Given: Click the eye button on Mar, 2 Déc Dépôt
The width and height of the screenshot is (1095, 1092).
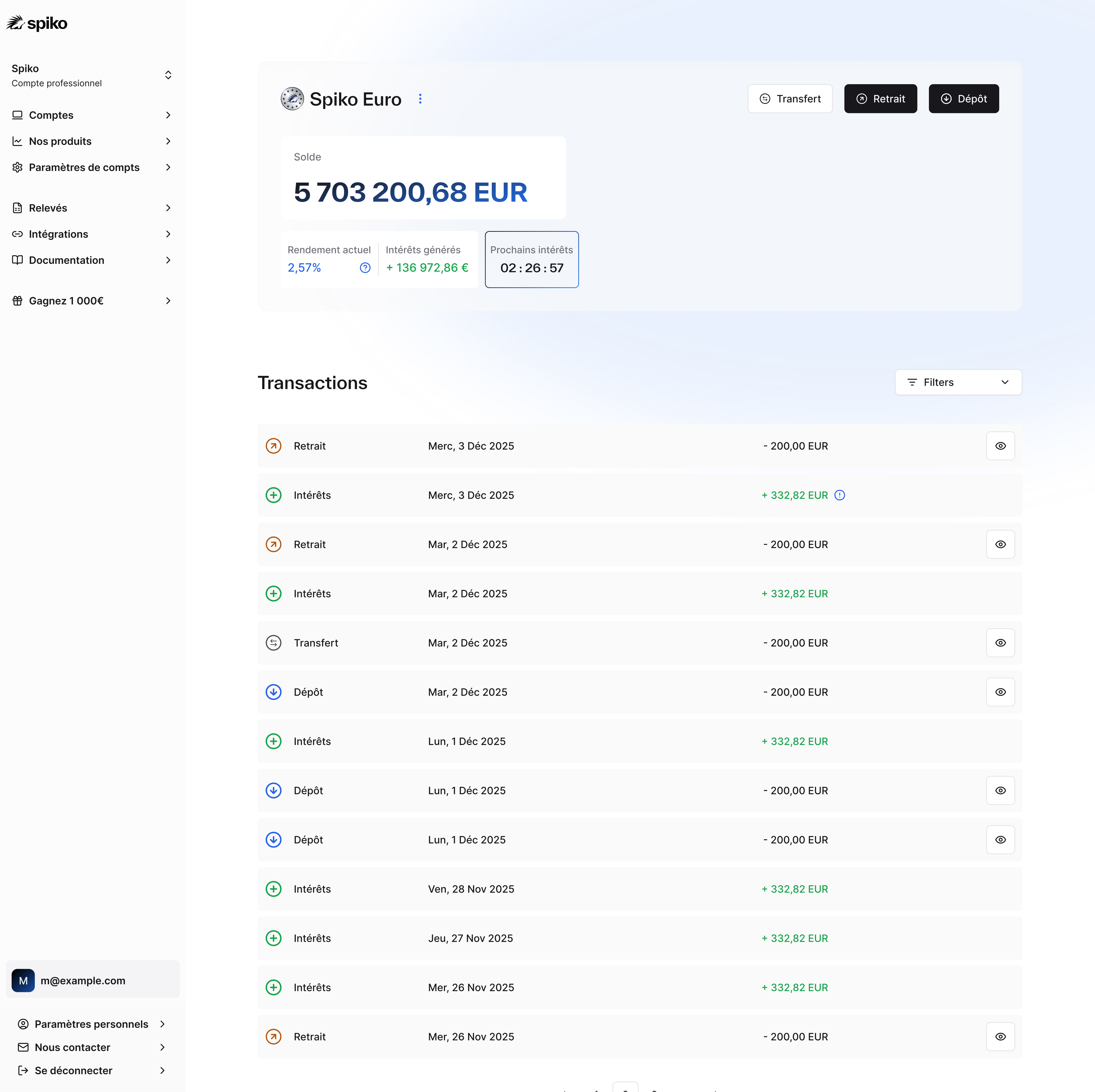Looking at the screenshot, I should [x=1000, y=693].
